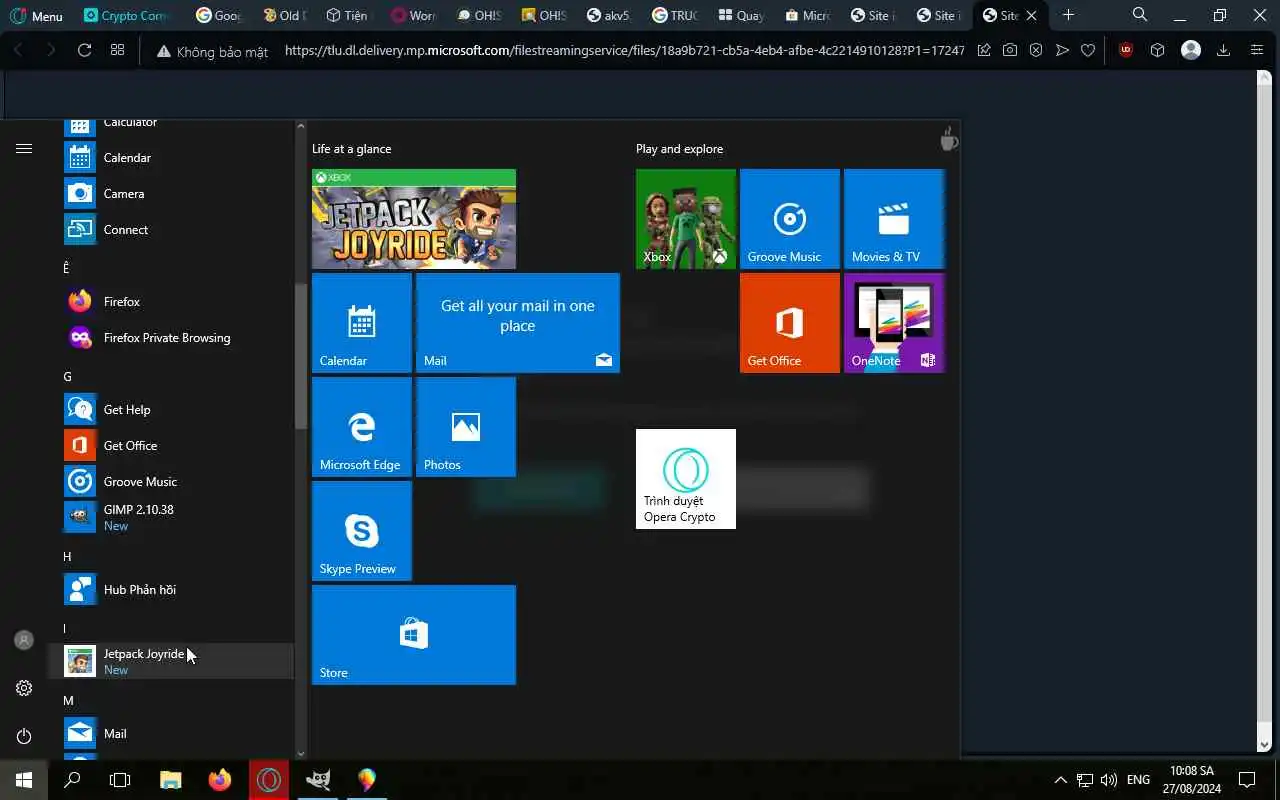The image size is (1280, 800).
Task: Click the Play and explore group title
Action: click(679, 149)
